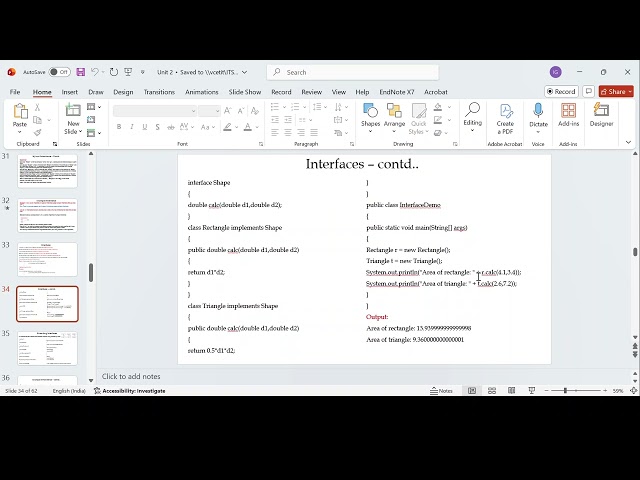Switch to Reading View
Screen dimensions: 640x480
point(511,391)
